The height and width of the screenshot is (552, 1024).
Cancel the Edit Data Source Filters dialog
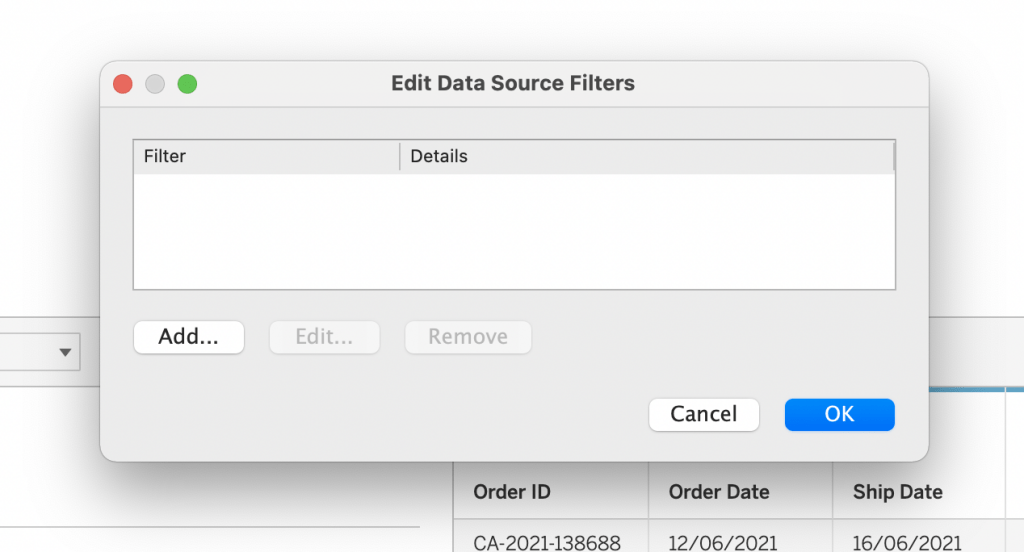pyautogui.click(x=703, y=414)
